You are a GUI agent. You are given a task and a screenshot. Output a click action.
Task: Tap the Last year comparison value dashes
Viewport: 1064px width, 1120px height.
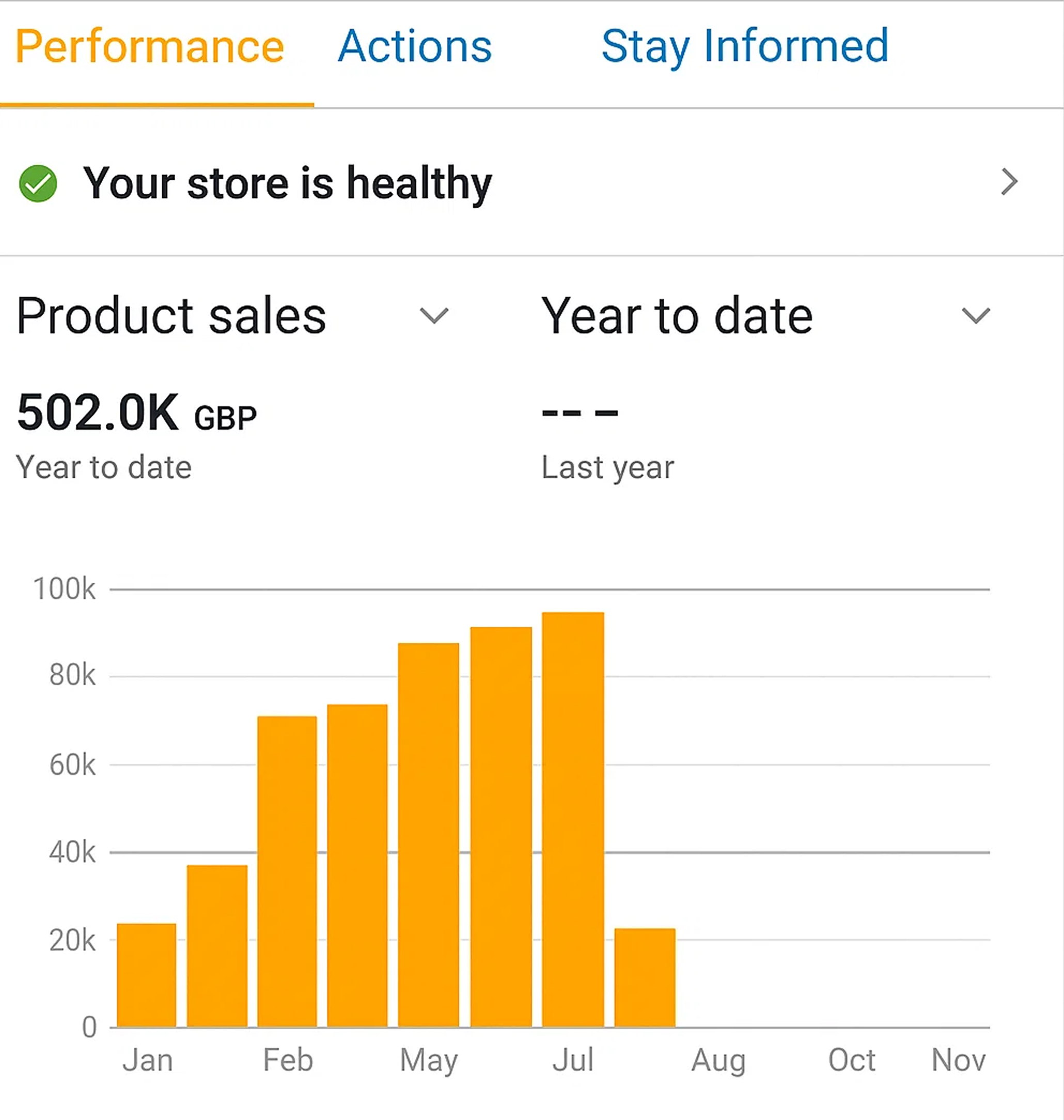click(x=580, y=412)
